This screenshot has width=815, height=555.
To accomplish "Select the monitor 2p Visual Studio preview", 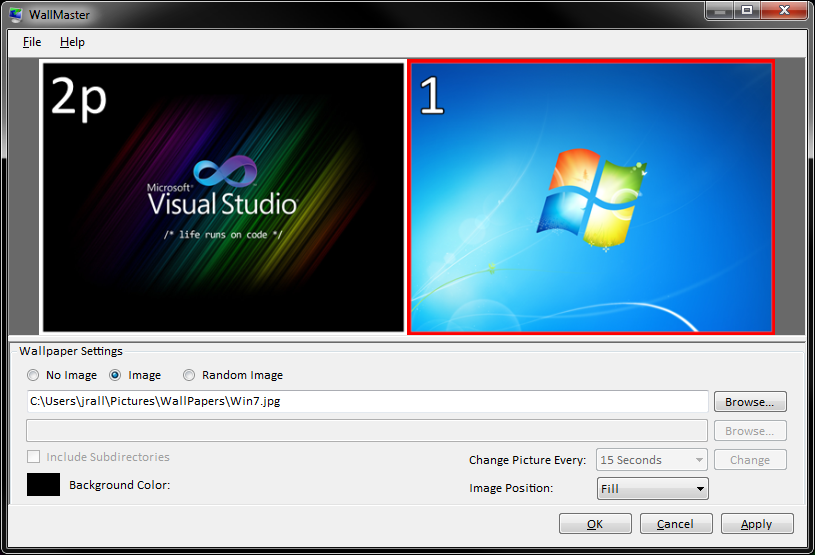I will pos(223,197).
